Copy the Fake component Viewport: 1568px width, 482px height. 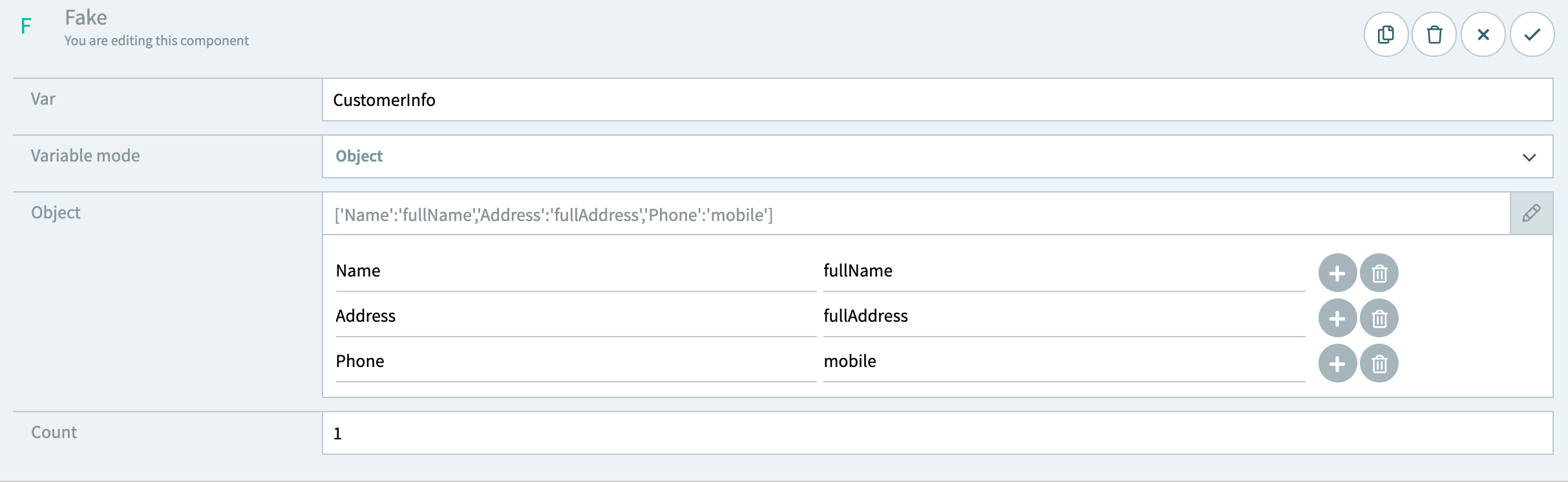click(x=1385, y=34)
